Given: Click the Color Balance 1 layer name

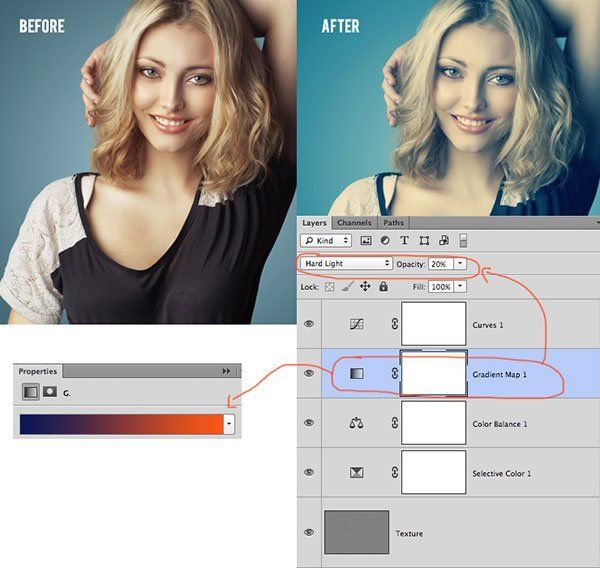Looking at the screenshot, I should (x=500, y=424).
